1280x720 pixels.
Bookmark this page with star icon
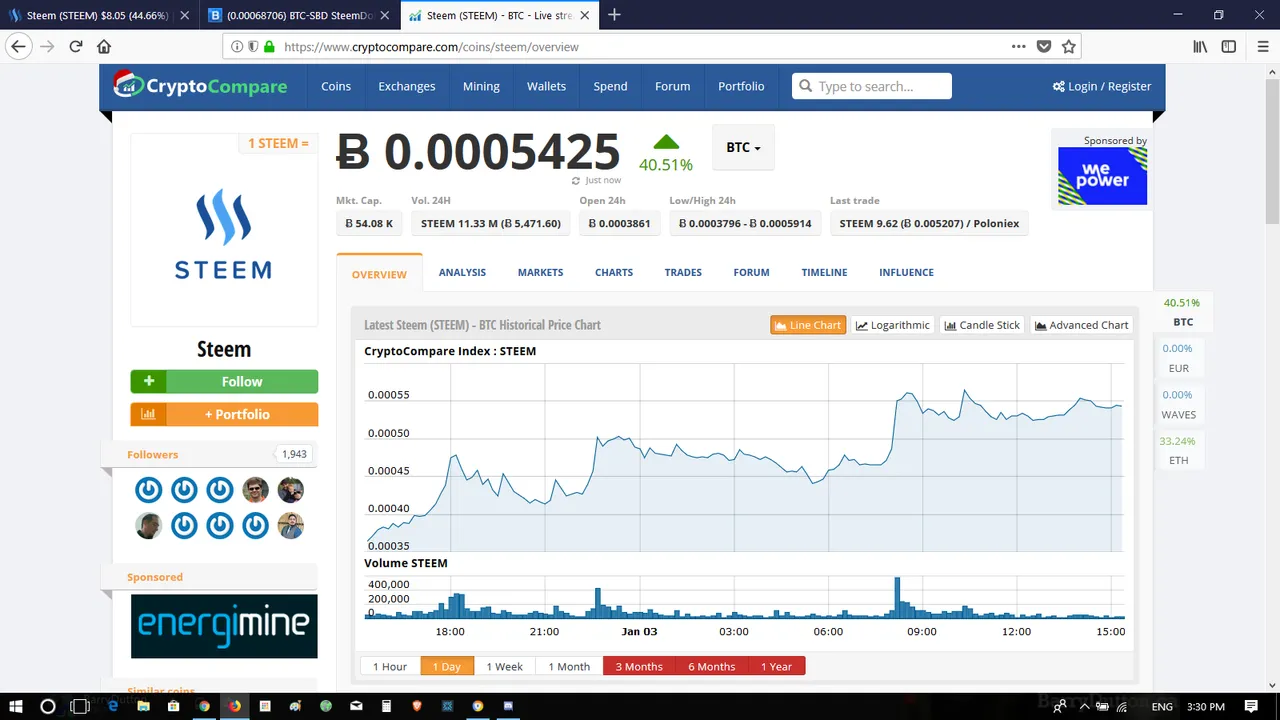point(1068,46)
